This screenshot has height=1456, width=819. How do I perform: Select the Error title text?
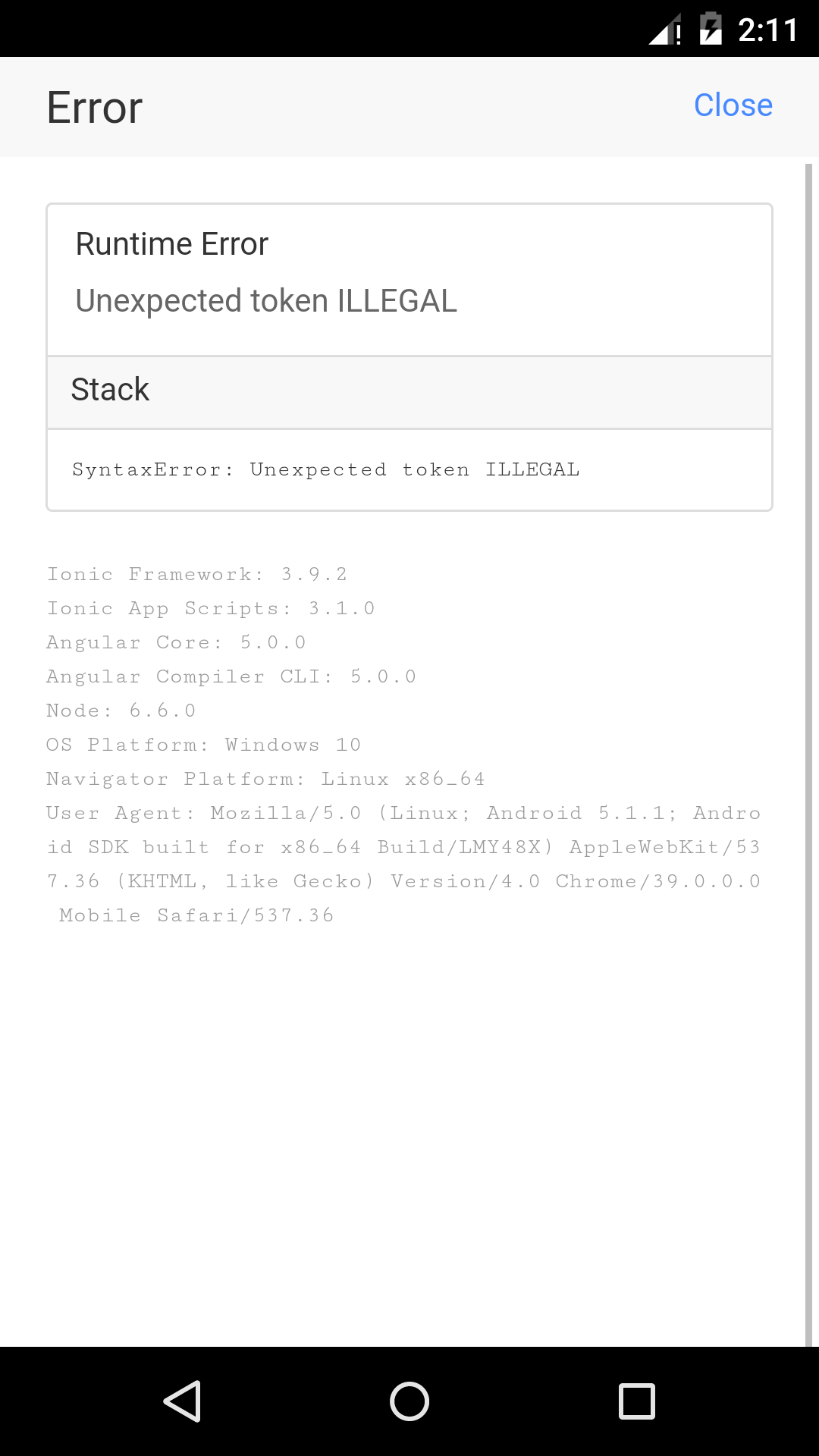(93, 106)
